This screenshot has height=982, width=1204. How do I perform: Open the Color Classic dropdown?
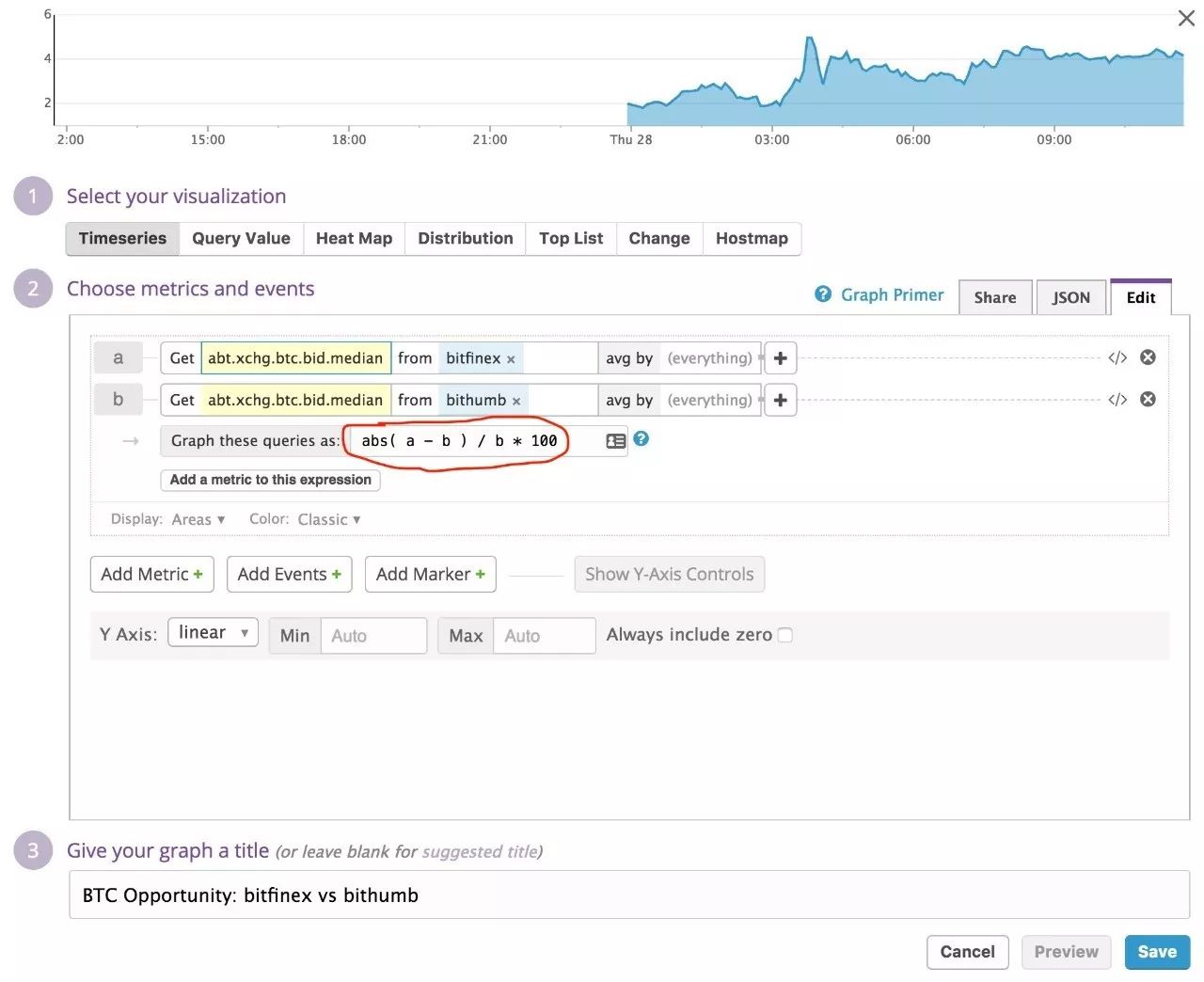[x=328, y=519]
